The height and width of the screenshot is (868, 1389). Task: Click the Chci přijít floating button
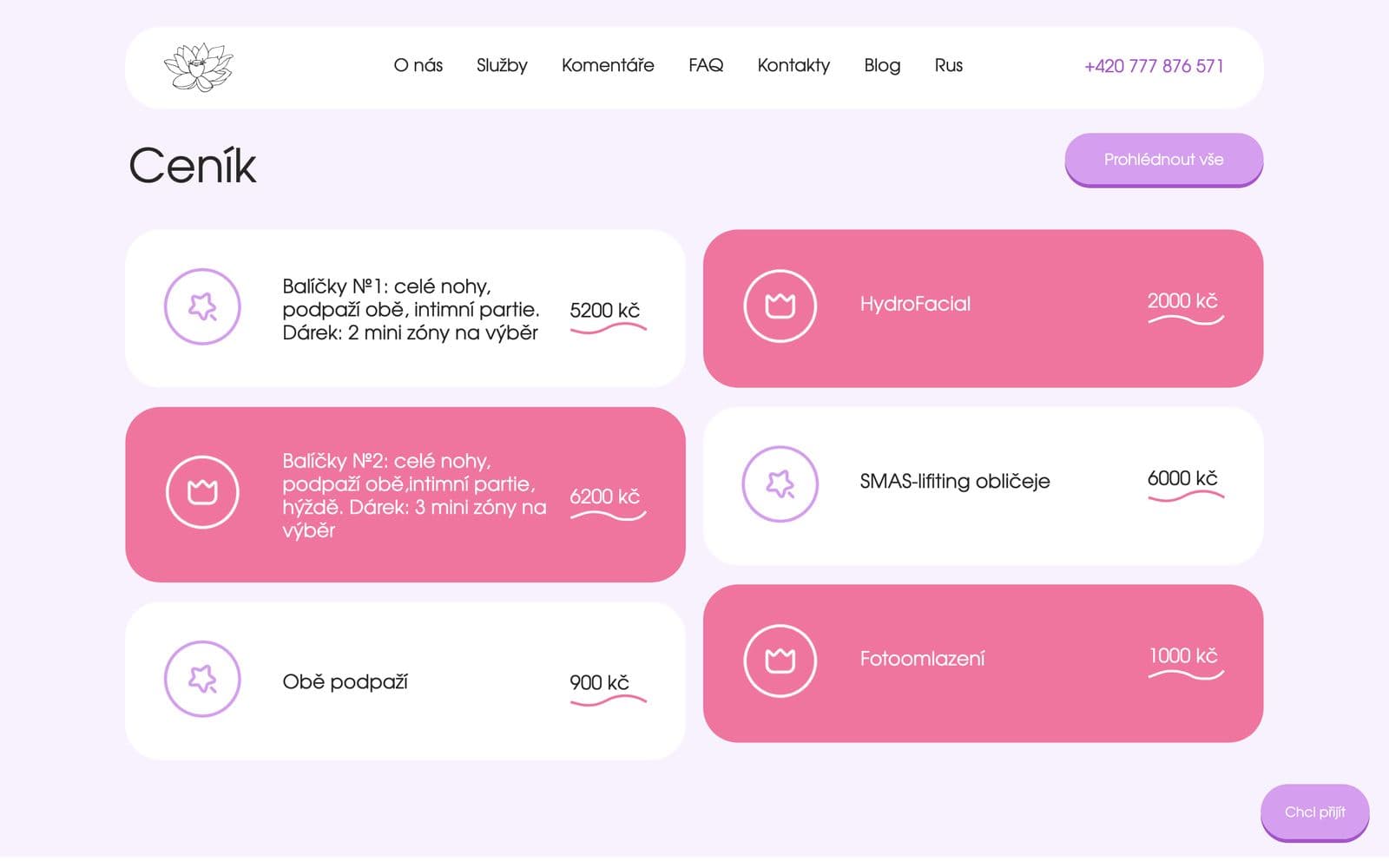coord(1314,812)
